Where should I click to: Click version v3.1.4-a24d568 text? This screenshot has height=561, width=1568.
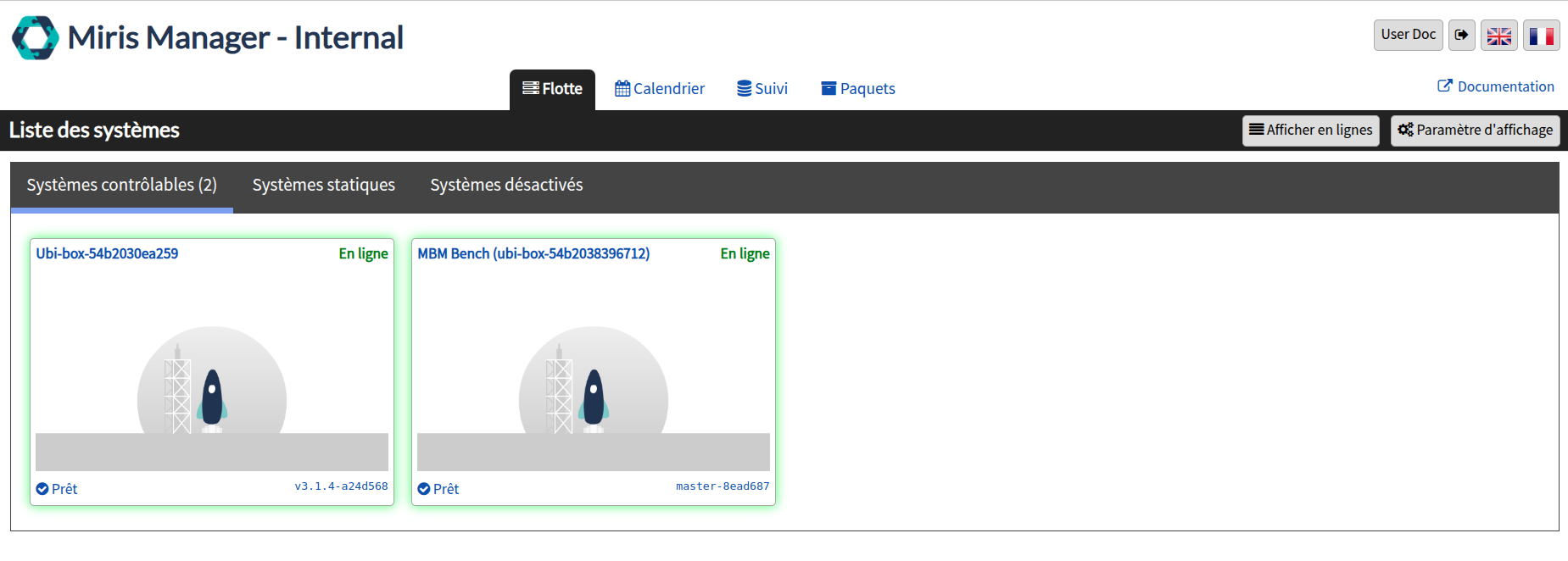[x=341, y=486]
